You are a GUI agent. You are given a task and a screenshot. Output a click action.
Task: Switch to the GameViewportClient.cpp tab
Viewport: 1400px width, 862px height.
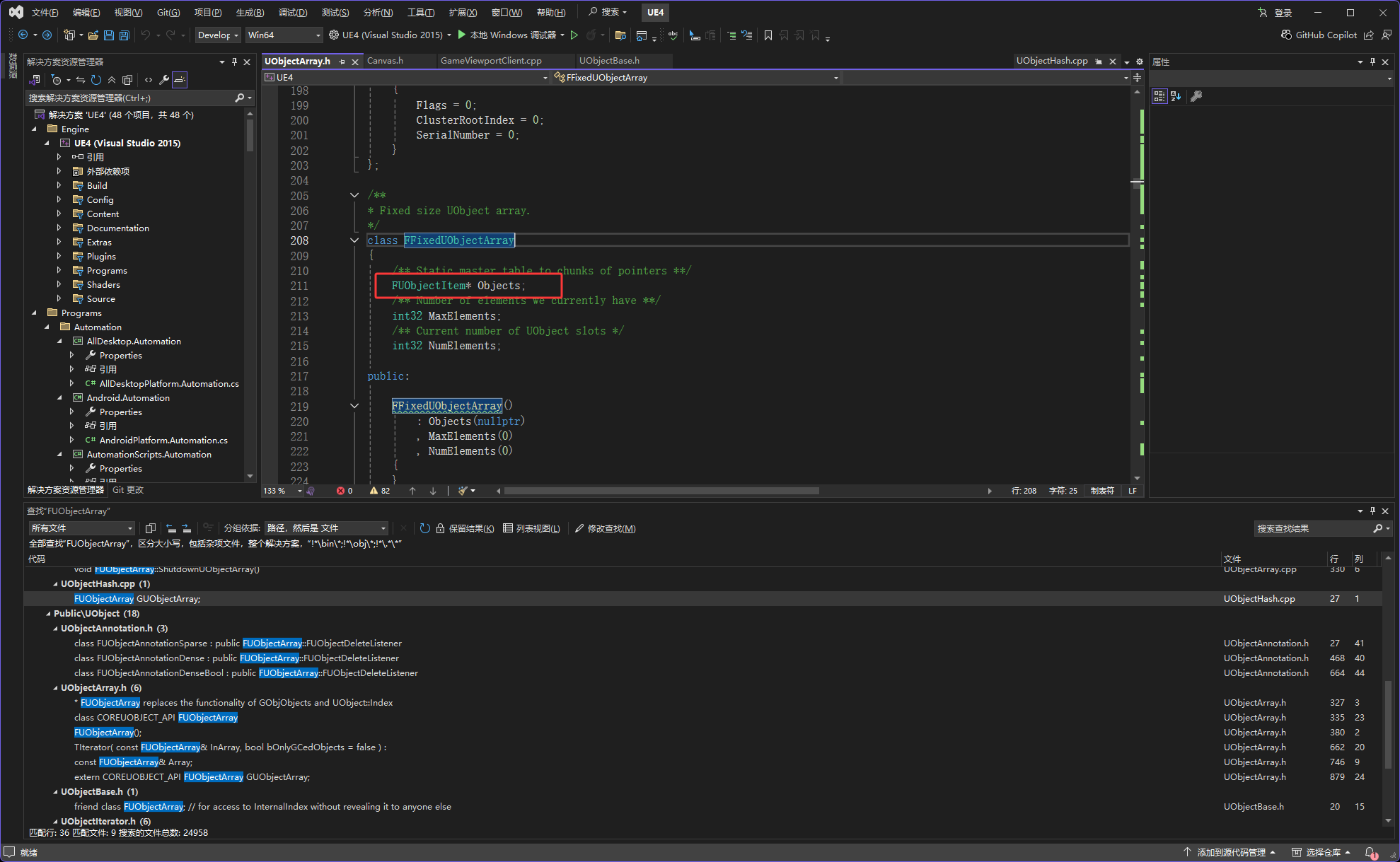tap(491, 61)
